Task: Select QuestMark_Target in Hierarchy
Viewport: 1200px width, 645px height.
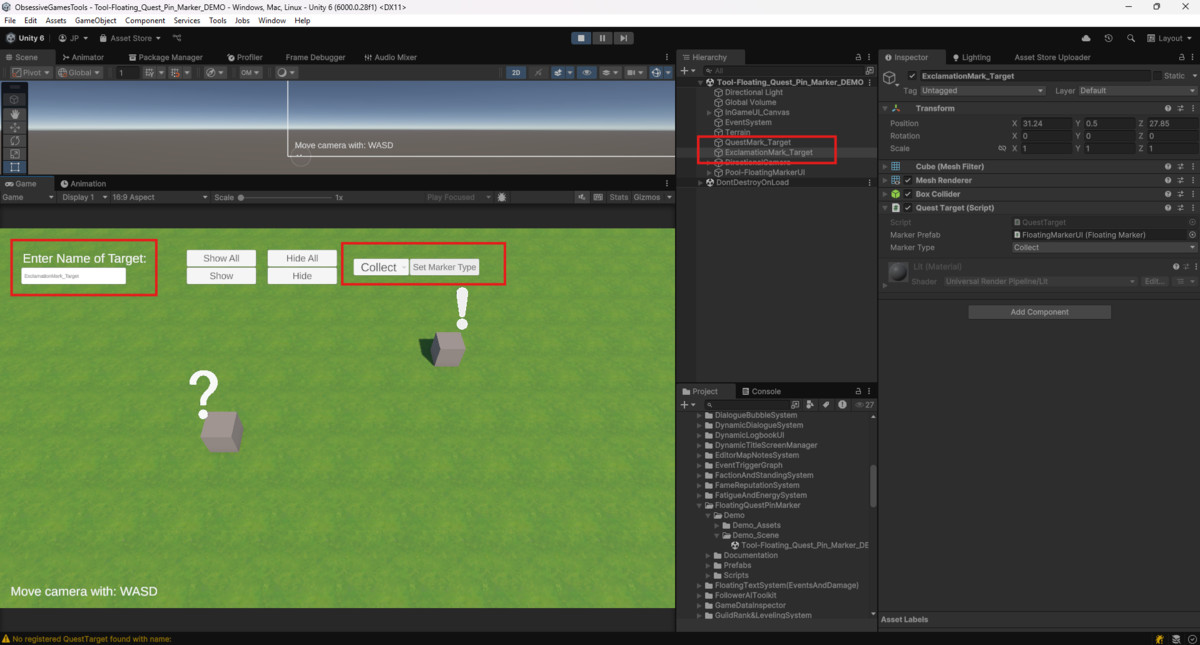Action: click(x=757, y=142)
